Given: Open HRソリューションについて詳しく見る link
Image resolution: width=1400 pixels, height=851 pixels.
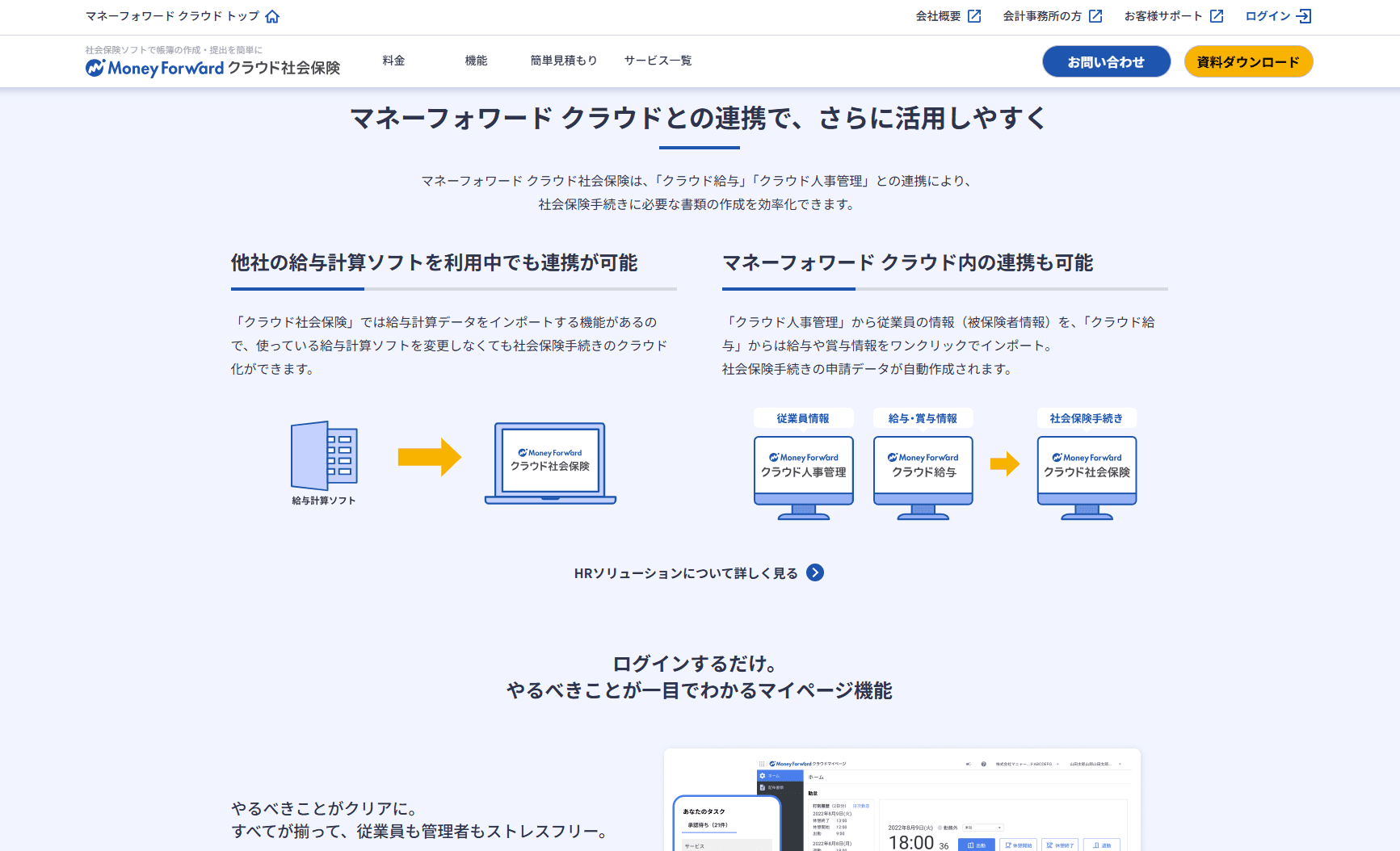Looking at the screenshot, I should [699, 573].
